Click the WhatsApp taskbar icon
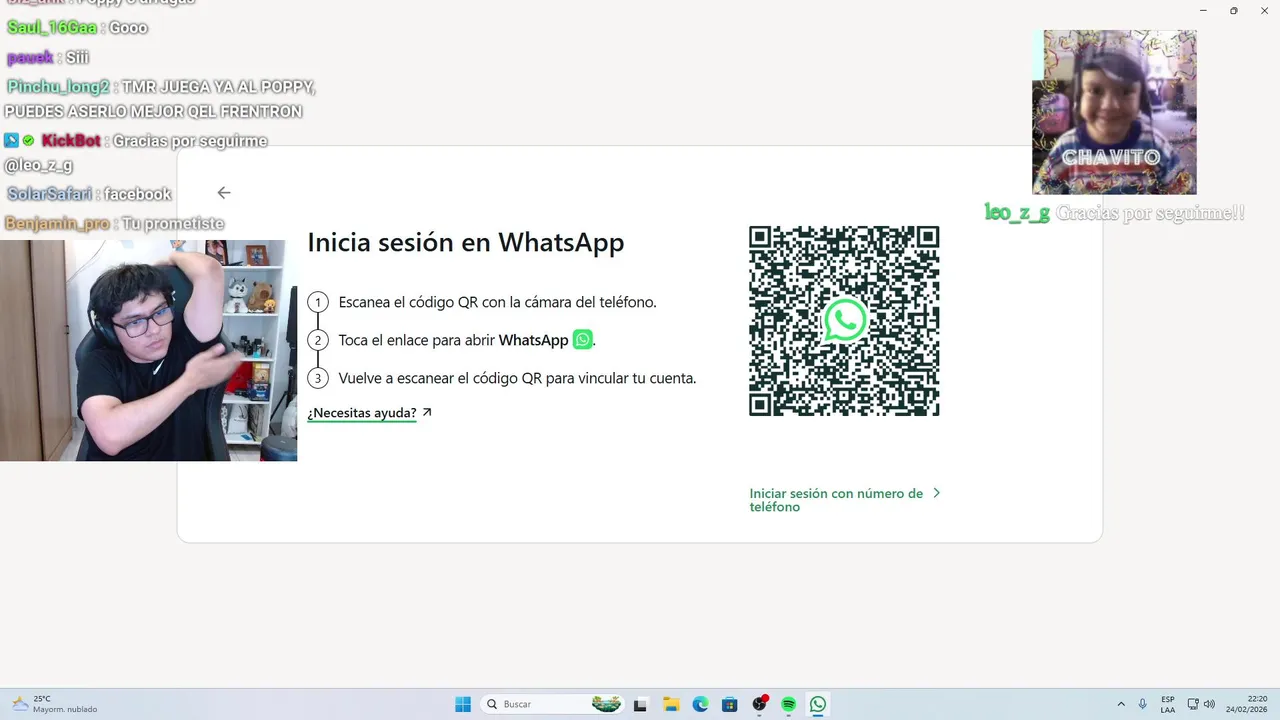Screen dimensions: 1280x720 tap(818, 704)
